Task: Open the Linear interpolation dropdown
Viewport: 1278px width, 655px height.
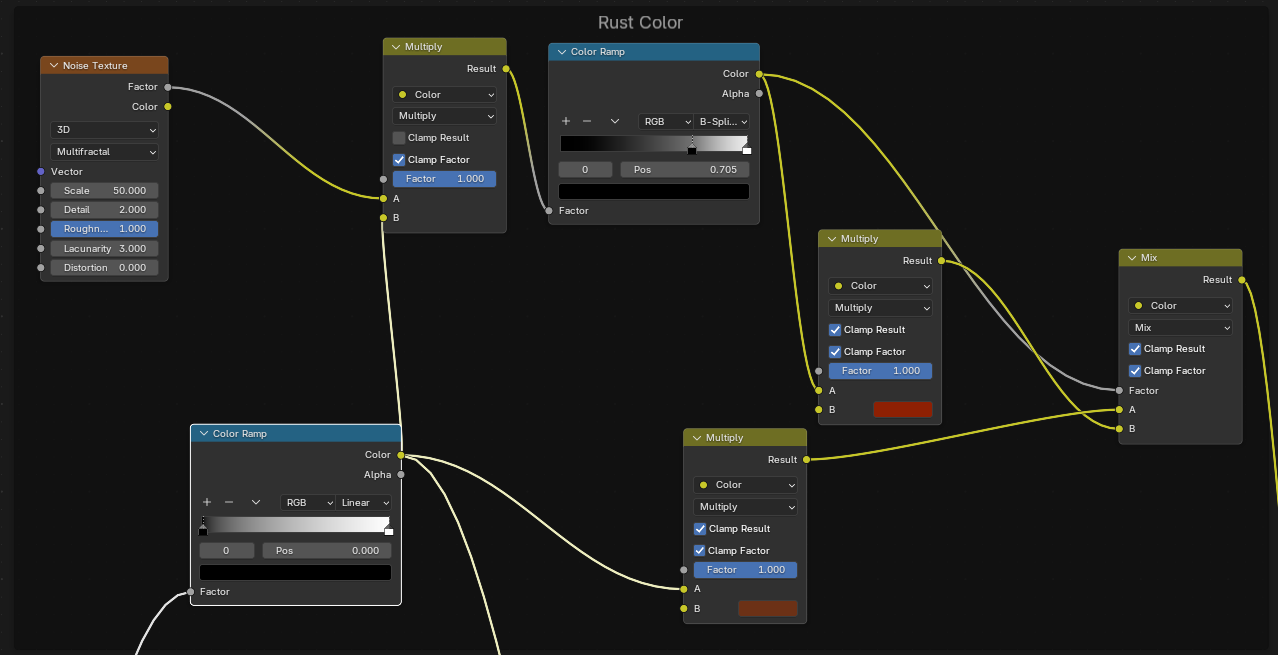Action: tap(364, 503)
